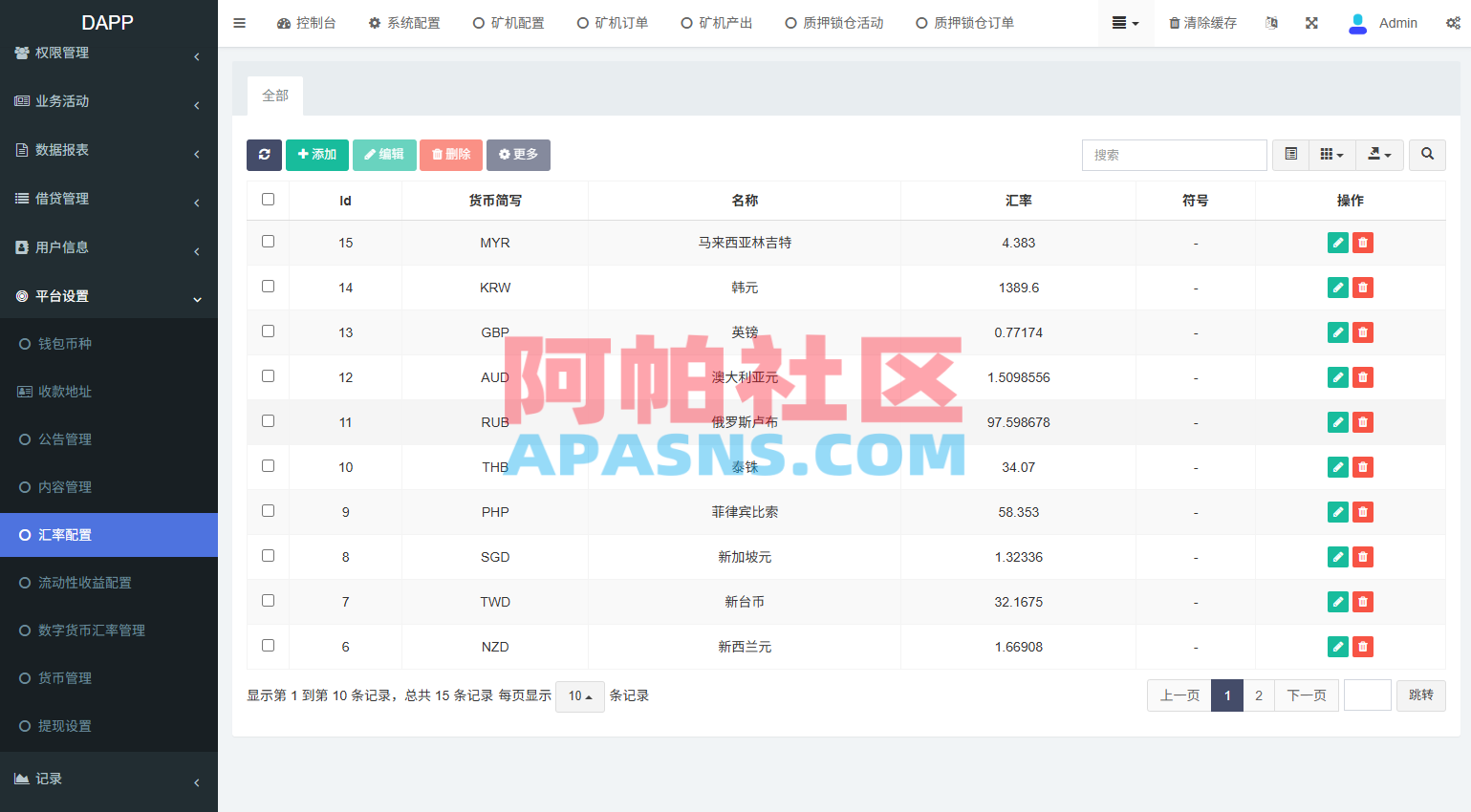
Task: Go to page 2 in pagination
Action: [x=1259, y=695]
